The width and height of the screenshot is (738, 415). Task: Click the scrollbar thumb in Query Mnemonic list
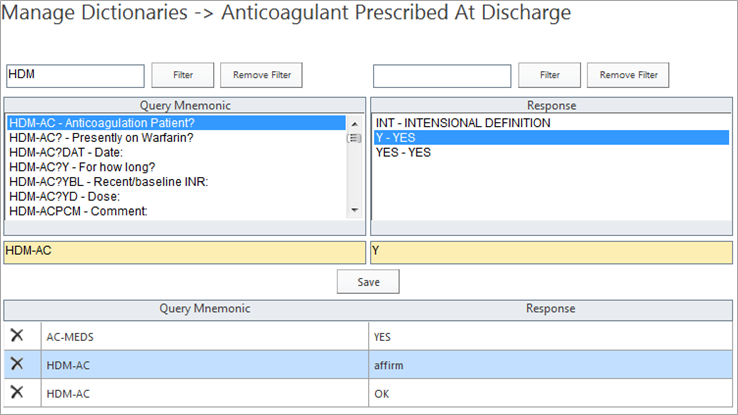coord(354,138)
